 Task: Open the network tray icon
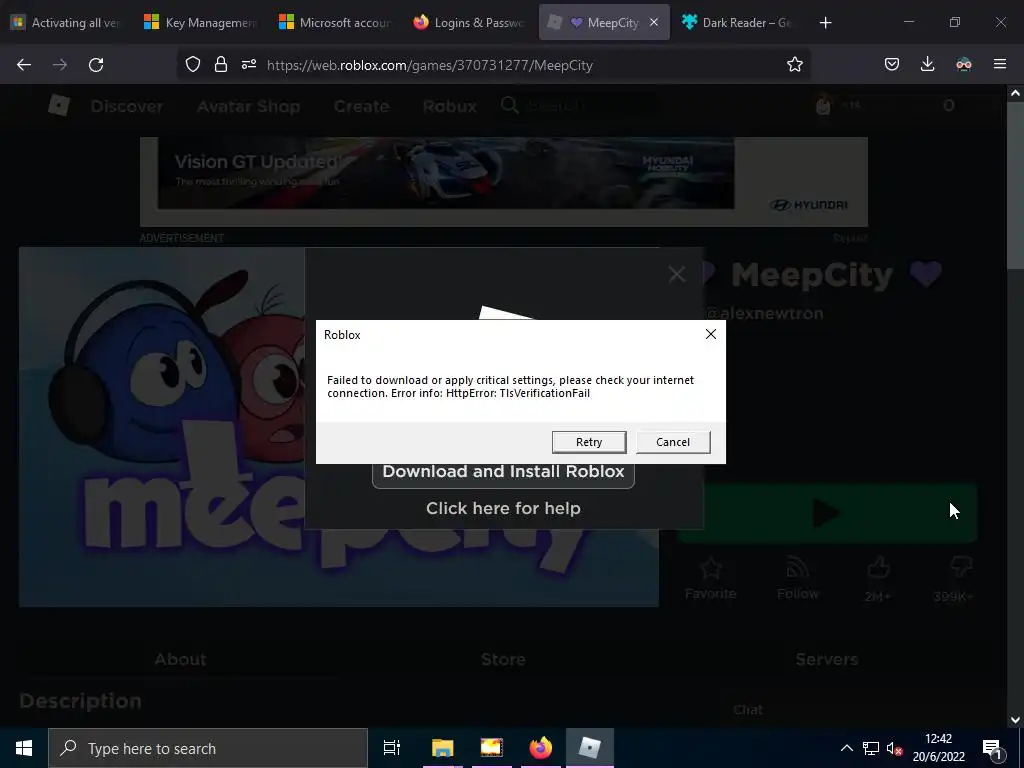(x=871, y=748)
